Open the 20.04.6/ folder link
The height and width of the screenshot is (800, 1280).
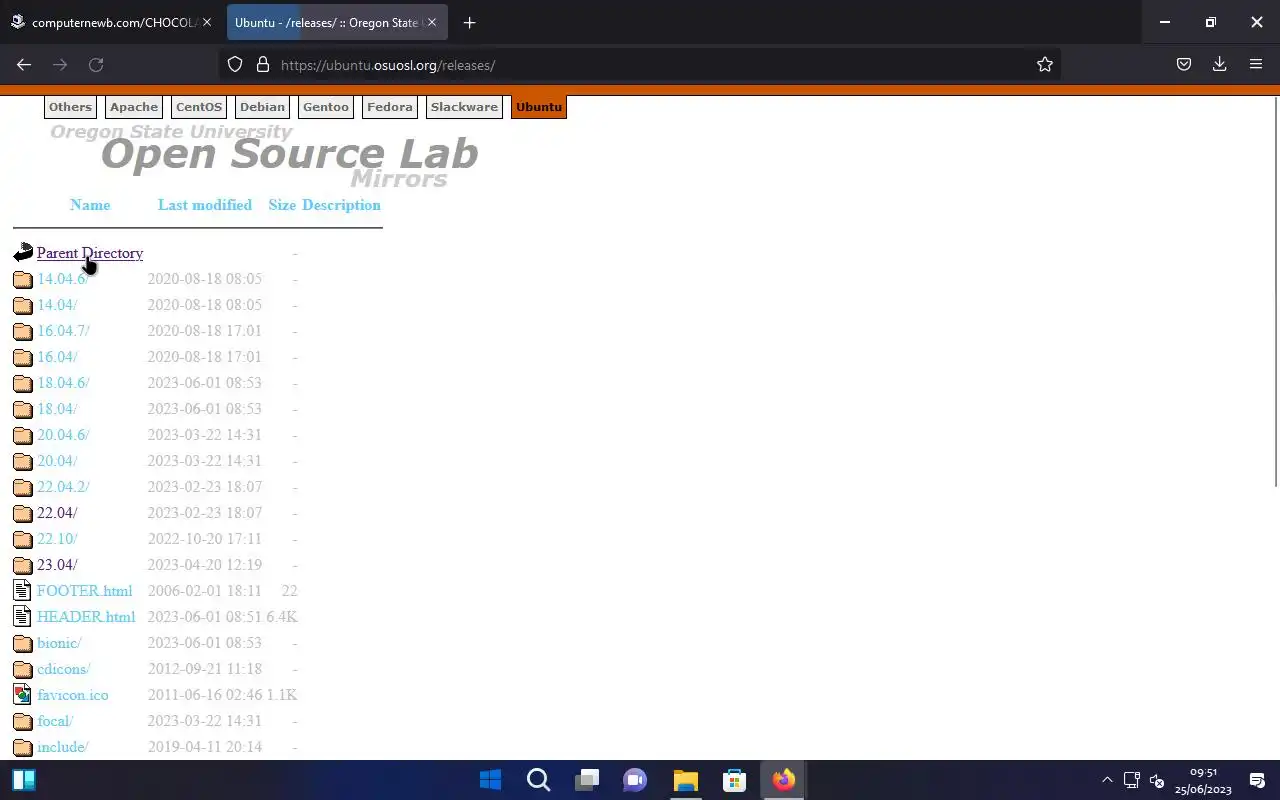pyautogui.click(x=63, y=435)
